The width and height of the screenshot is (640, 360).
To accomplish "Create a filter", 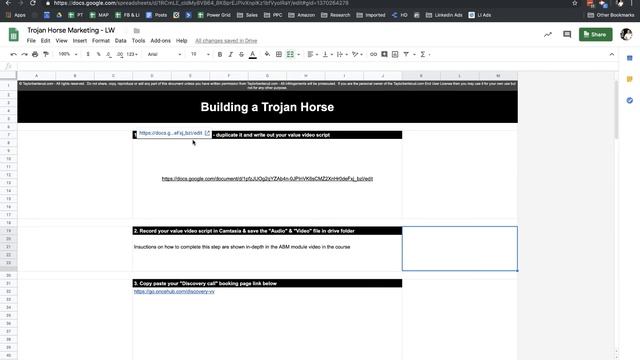I will coord(406,54).
